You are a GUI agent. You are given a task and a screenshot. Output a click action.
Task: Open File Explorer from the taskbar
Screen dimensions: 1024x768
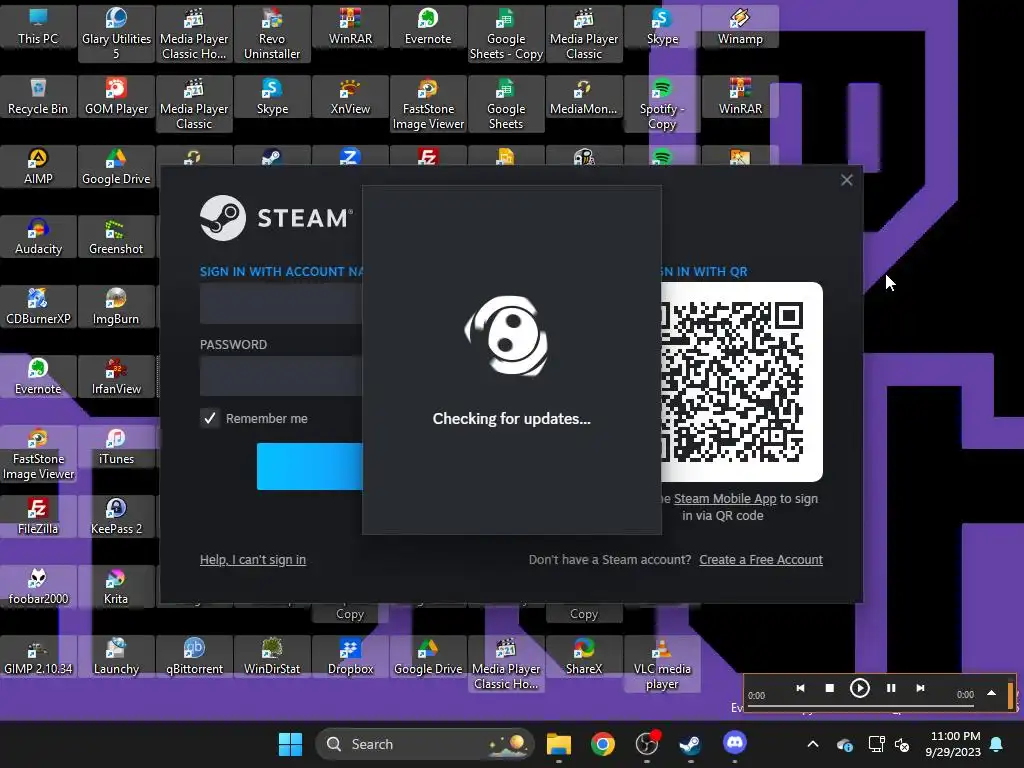click(558, 744)
